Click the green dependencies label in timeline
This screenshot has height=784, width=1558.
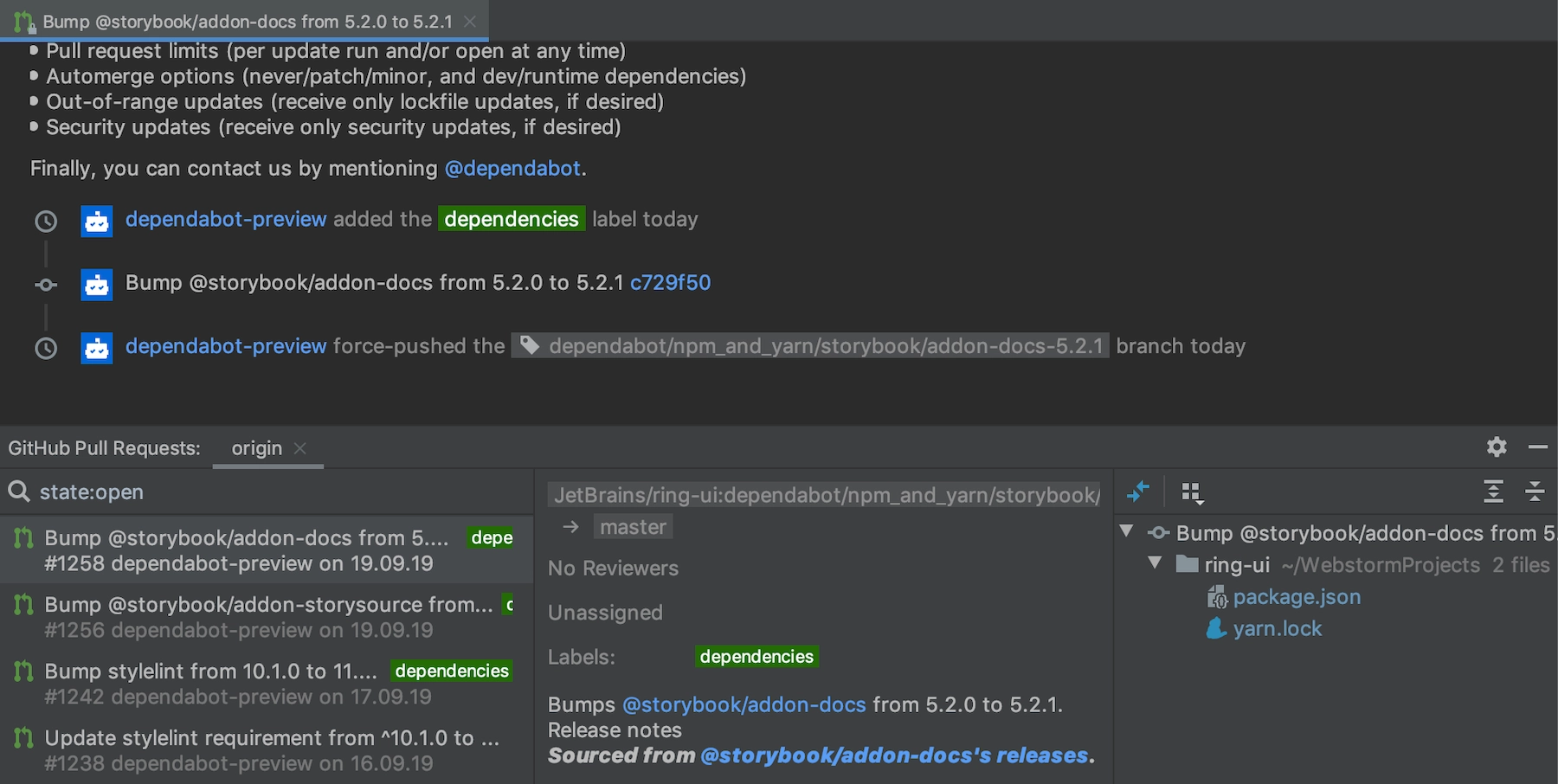click(512, 219)
